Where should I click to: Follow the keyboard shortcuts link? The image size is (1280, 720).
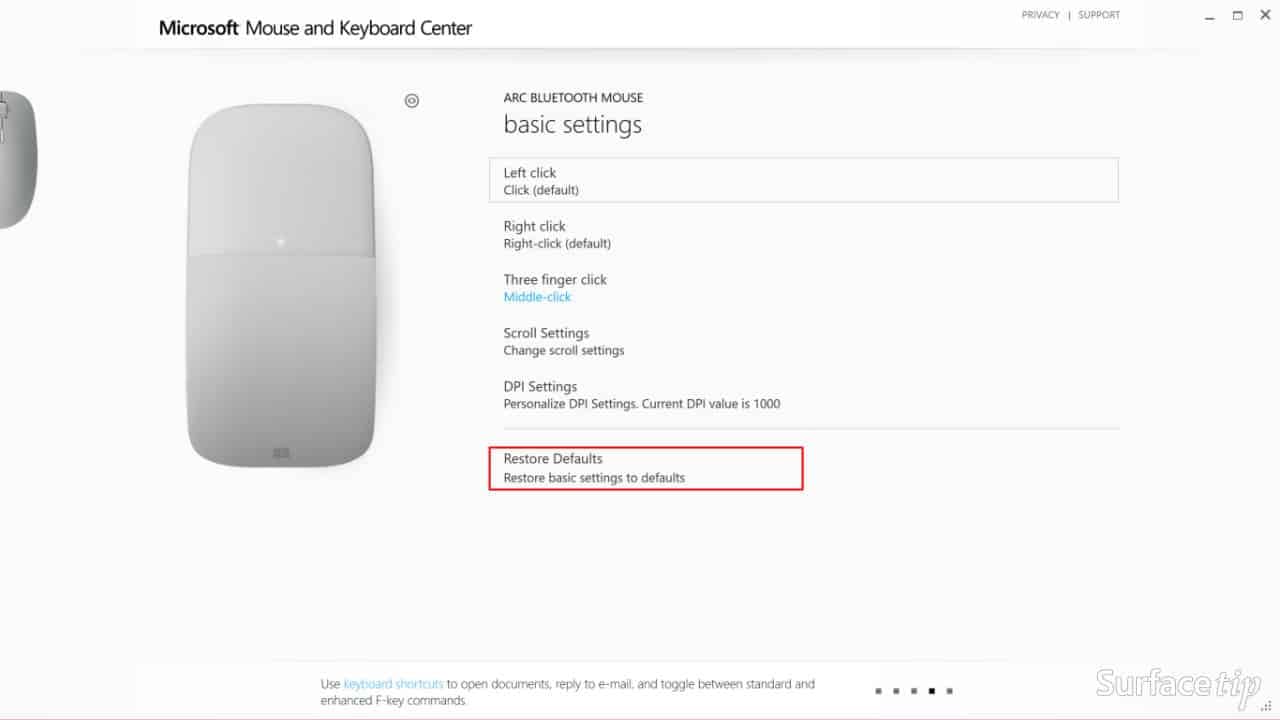[x=393, y=684]
